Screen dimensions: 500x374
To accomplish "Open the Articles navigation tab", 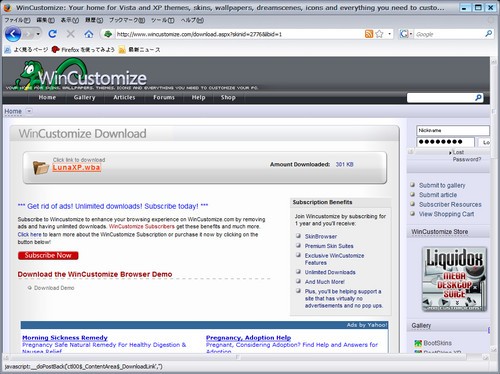I will 124,97.
